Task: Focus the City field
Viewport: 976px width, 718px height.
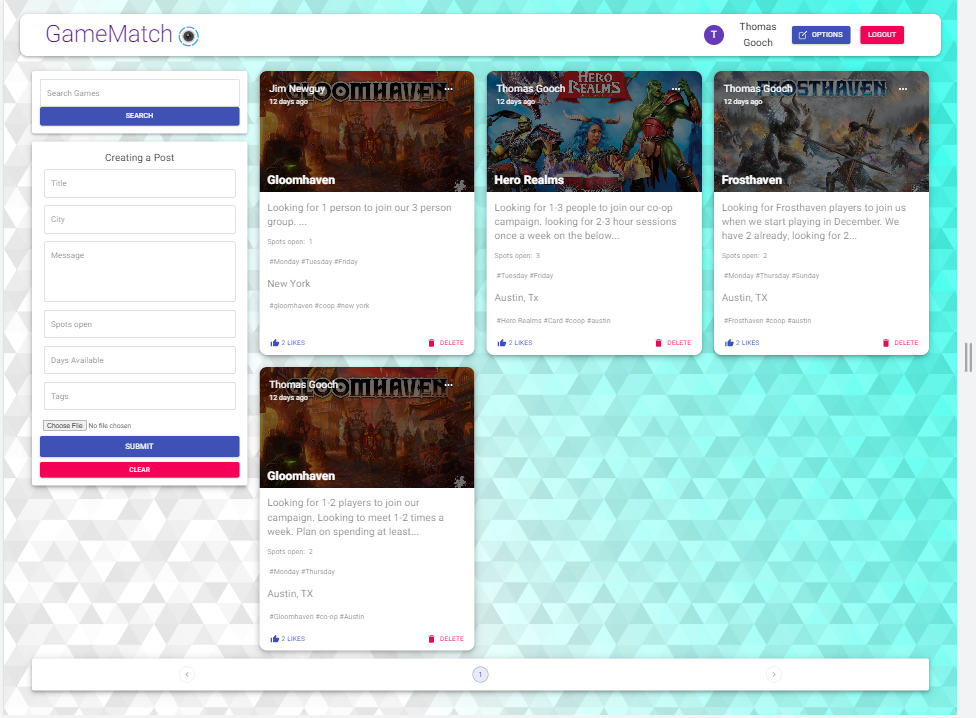Action: click(139, 219)
